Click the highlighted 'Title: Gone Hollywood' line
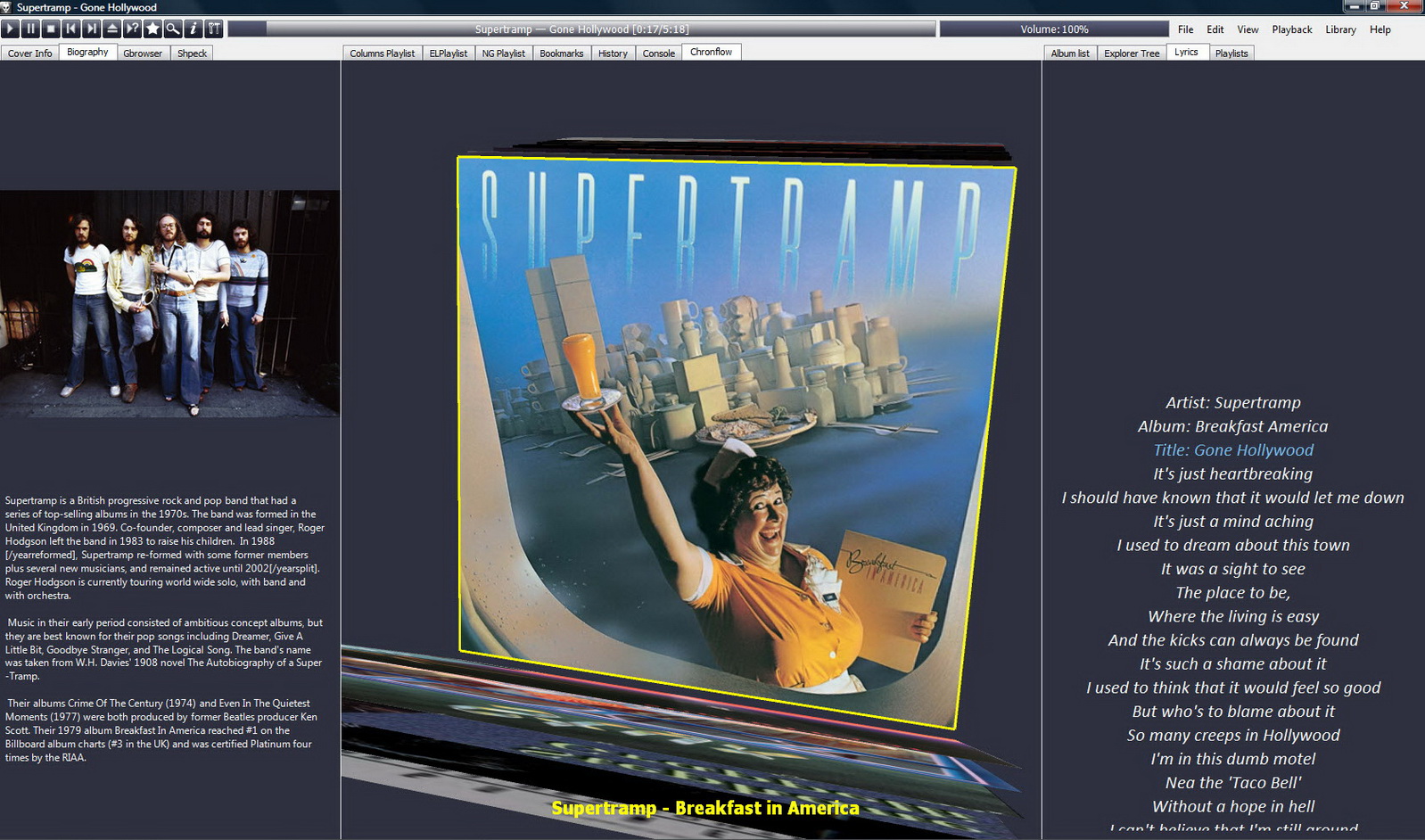This screenshot has height=840, width=1425. tap(1233, 450)
